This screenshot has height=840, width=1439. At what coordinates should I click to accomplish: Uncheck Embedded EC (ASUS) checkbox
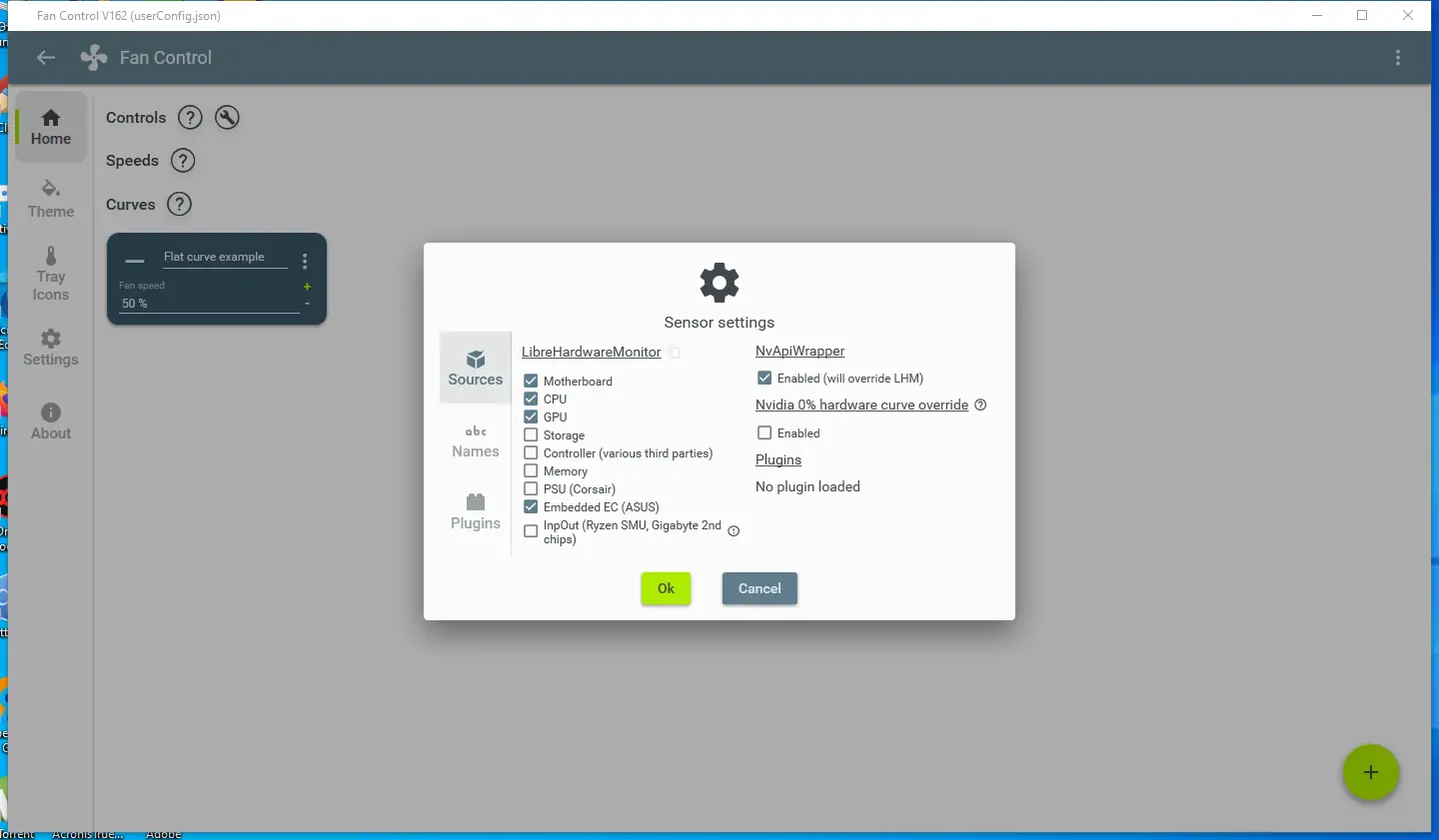[x=531, y=507]
